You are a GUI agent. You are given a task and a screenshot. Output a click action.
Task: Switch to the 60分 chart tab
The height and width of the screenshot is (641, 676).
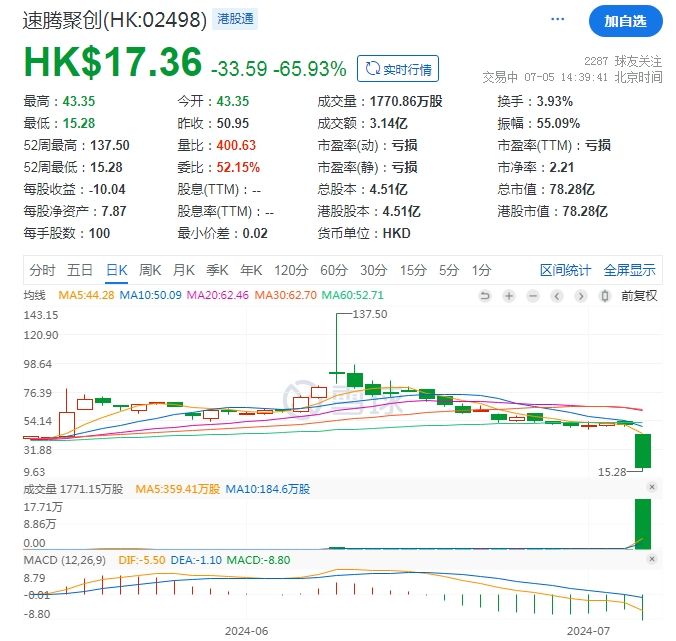tap(334, 270)
